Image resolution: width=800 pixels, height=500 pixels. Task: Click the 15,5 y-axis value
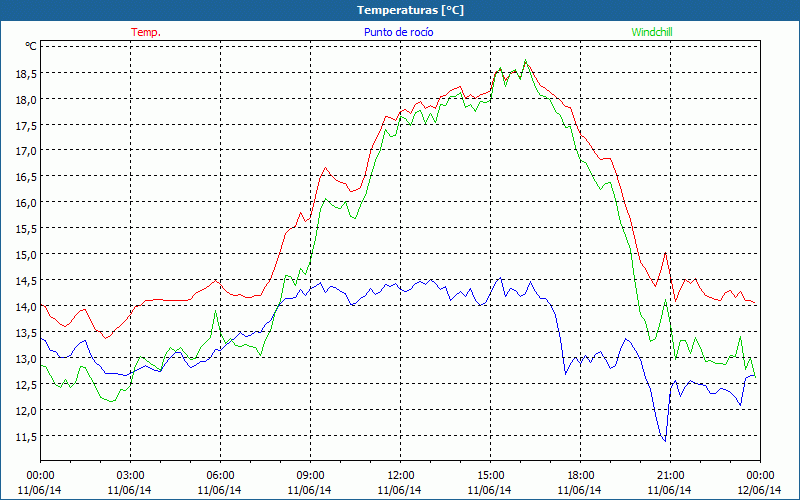(26, 229)
